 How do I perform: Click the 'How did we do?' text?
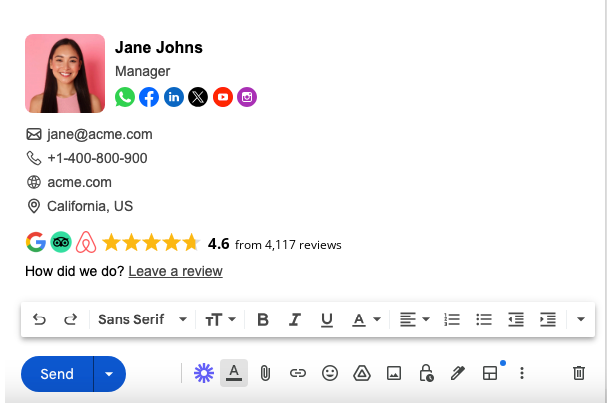pos(74,271)
